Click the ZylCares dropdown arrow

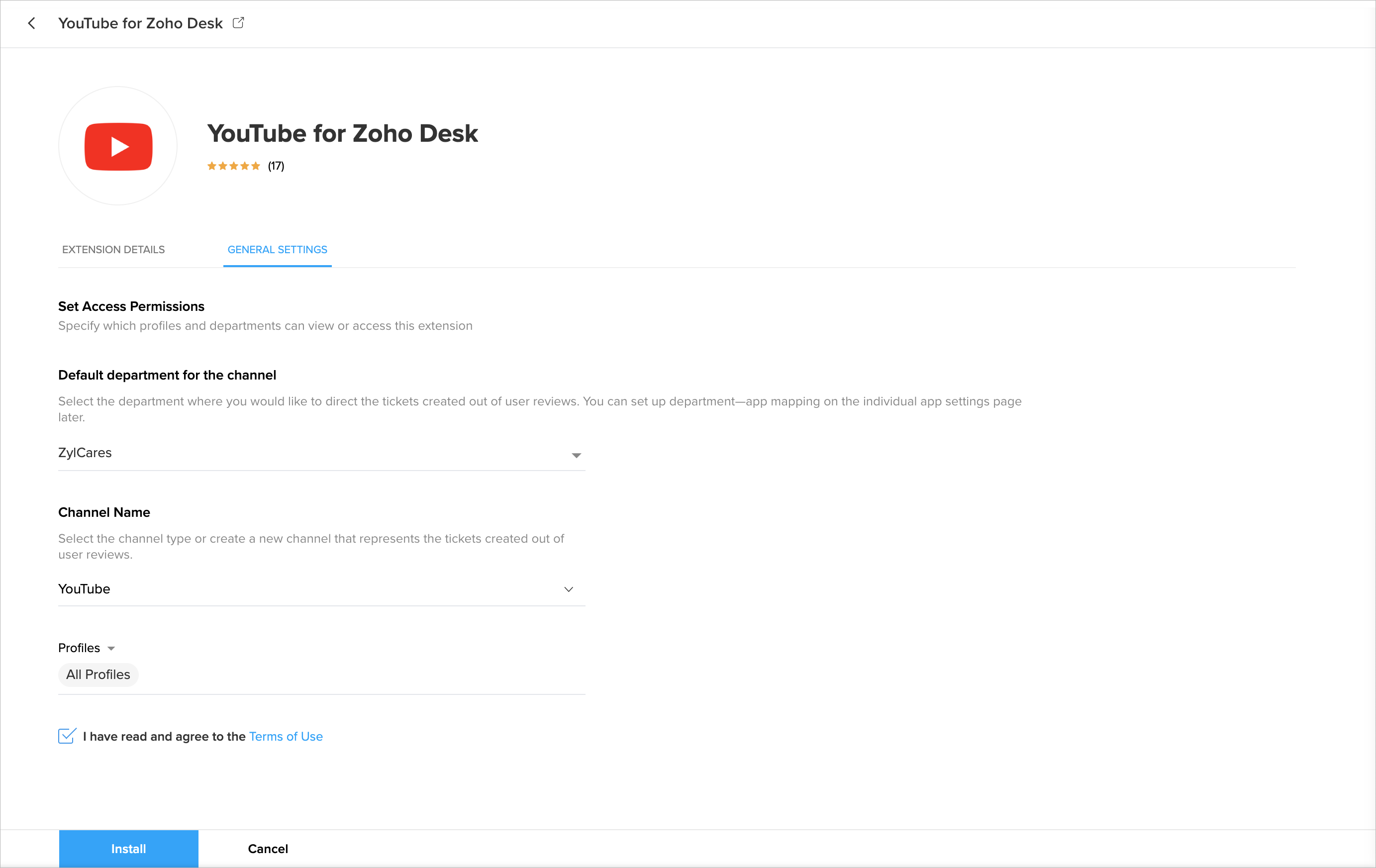(576, 456)
